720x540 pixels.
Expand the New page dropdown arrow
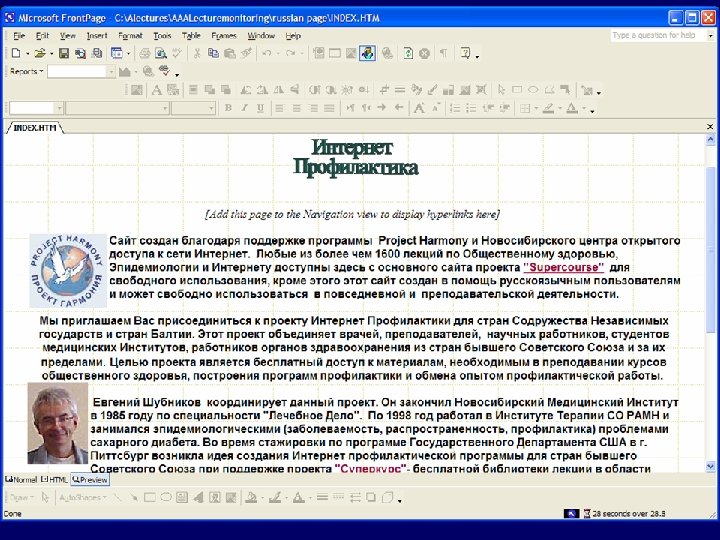(x=27, y=54)
